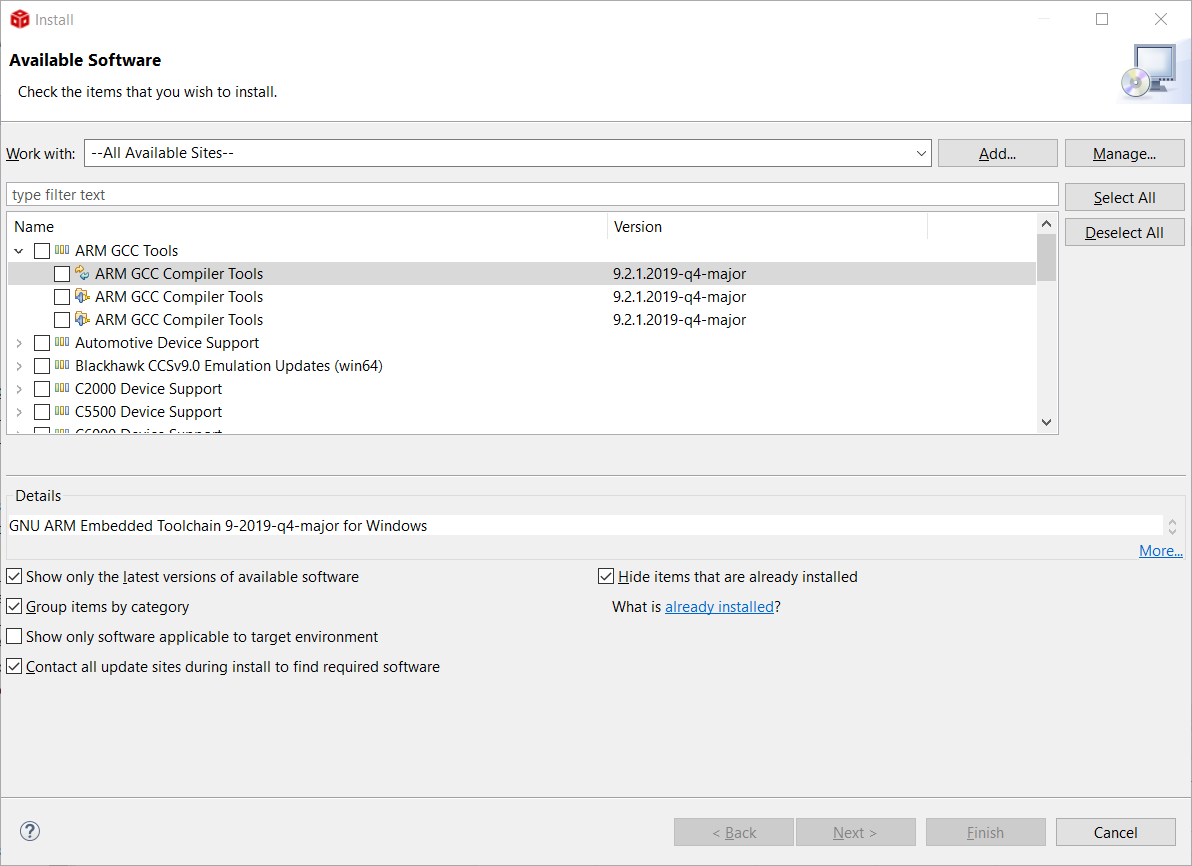Select the ARM GCC Tools tree label

pyautogui.click(x=126, y=250)
